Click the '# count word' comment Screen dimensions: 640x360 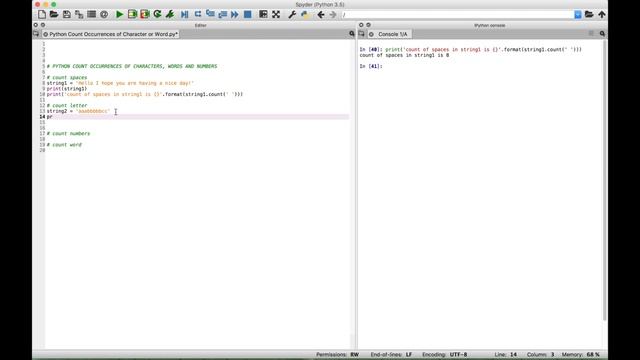click(x=64, y=144)
